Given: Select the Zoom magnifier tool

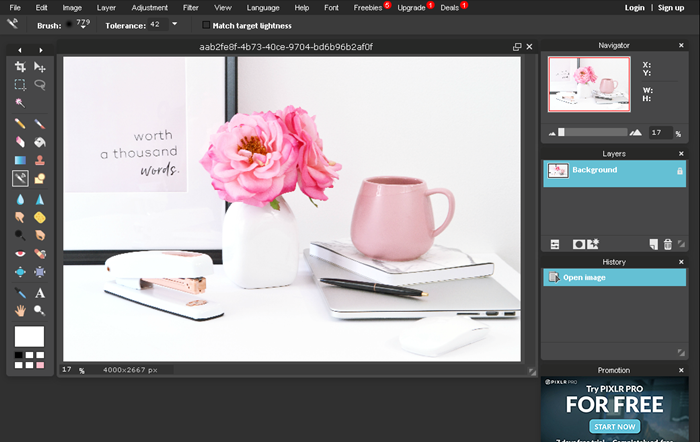Looking at the screenshot, I should tap(40, 310).
